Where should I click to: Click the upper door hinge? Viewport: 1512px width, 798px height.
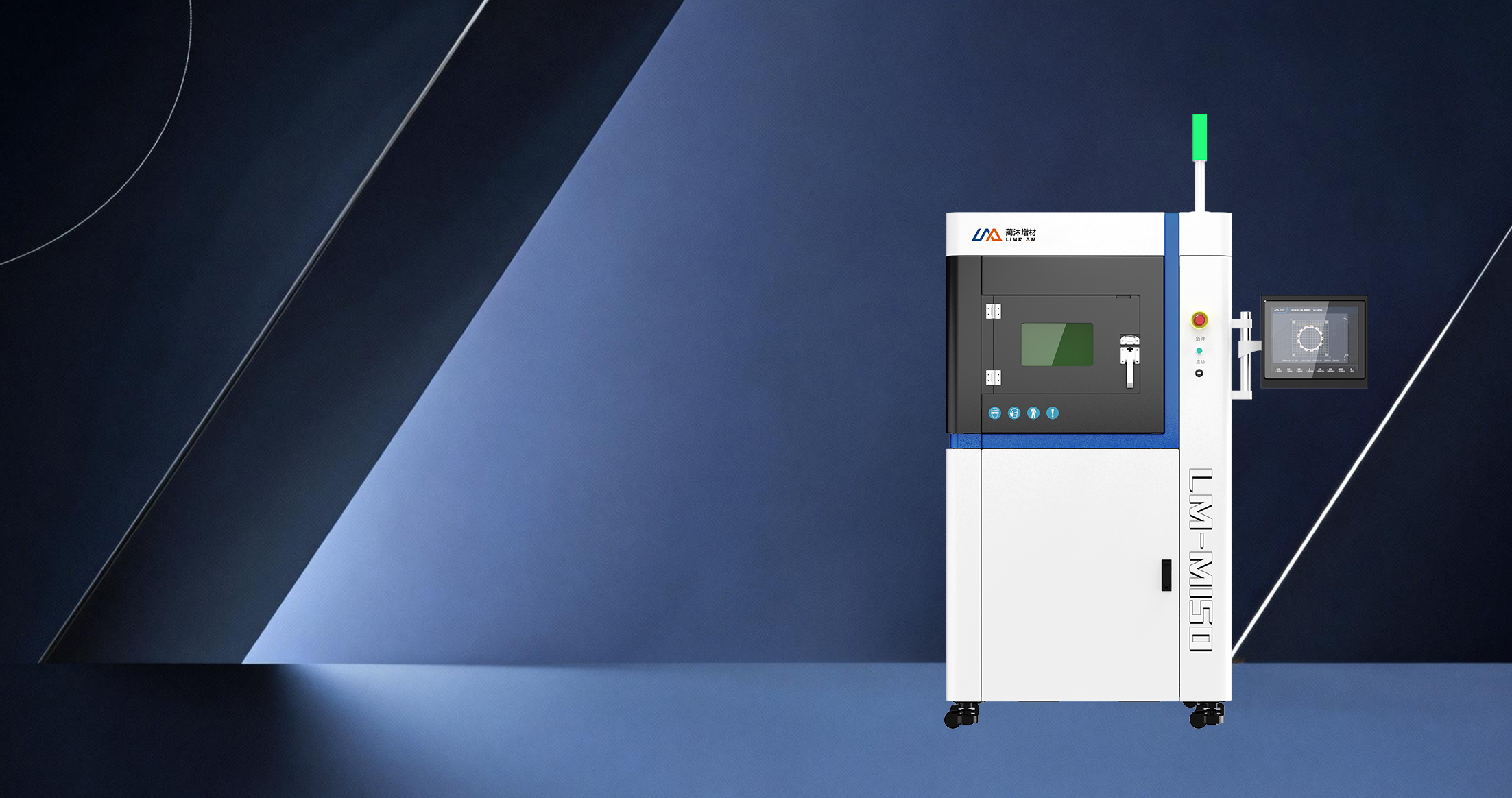[993, 311]
